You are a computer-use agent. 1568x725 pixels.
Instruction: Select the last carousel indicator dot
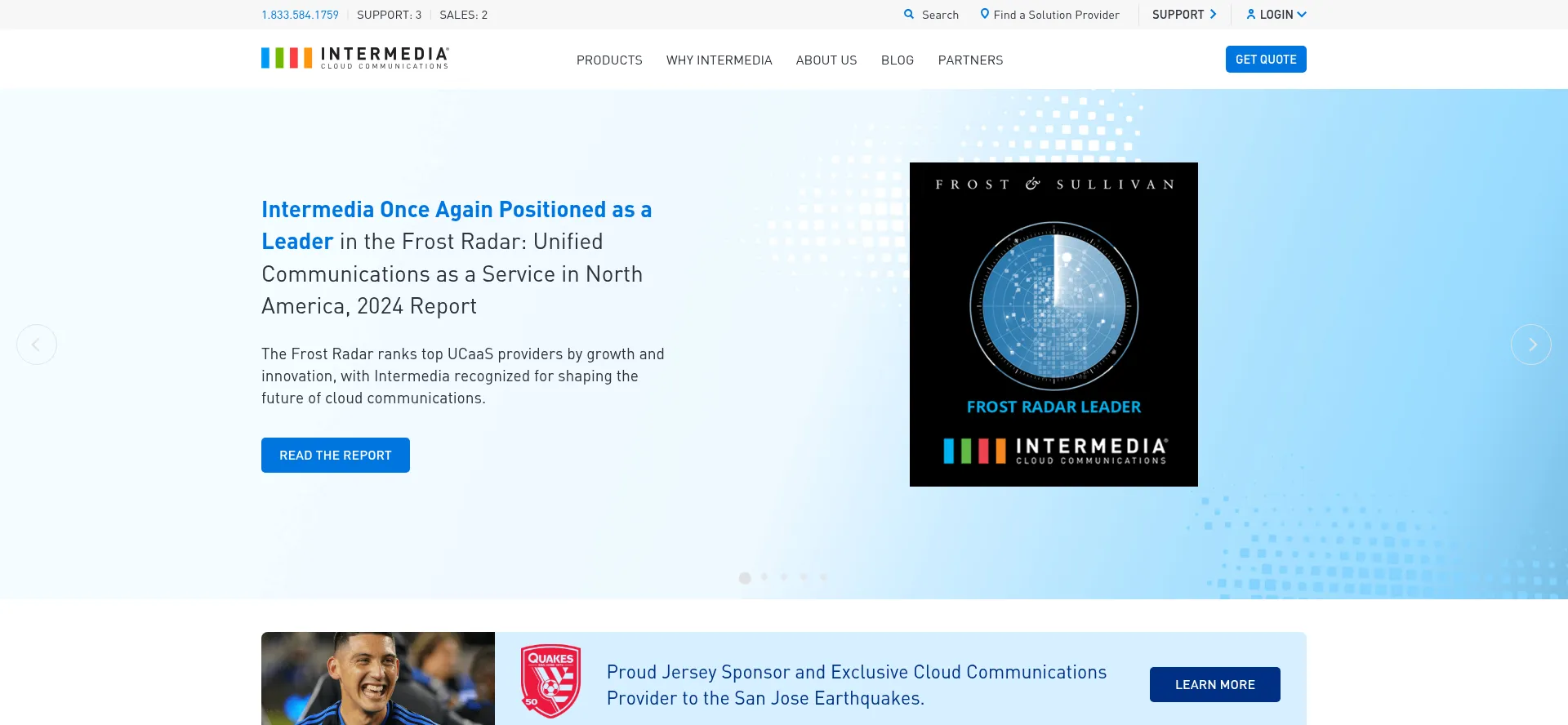pos(823,577)
